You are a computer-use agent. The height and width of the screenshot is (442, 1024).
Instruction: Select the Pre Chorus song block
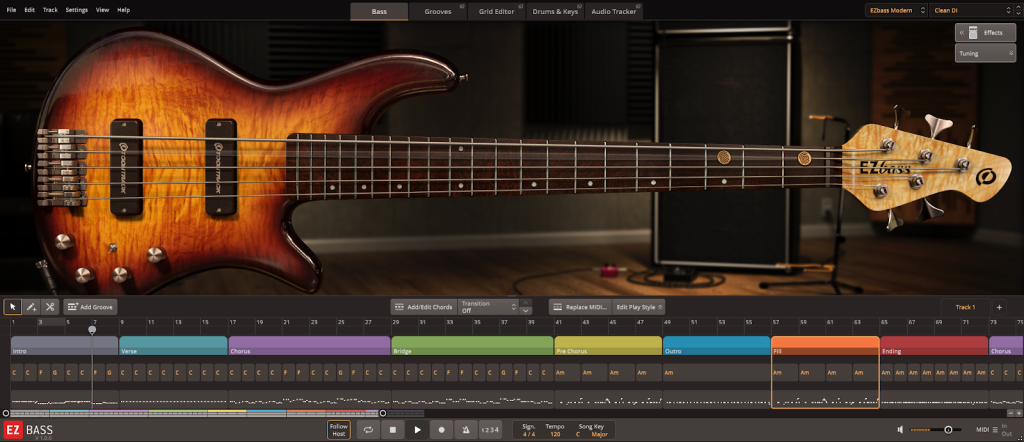(608, 346)
